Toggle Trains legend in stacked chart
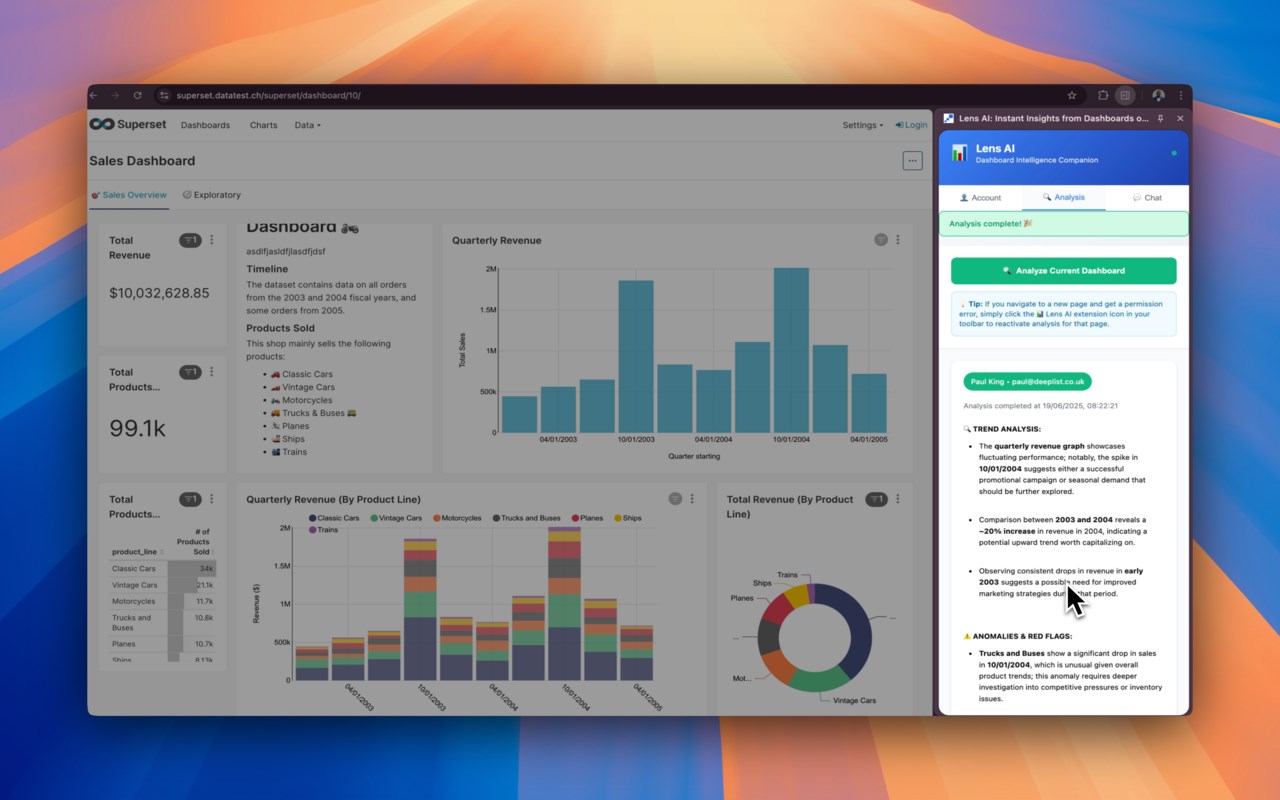Viewport: 1280px width, 800px height. (x=324, y=530)
